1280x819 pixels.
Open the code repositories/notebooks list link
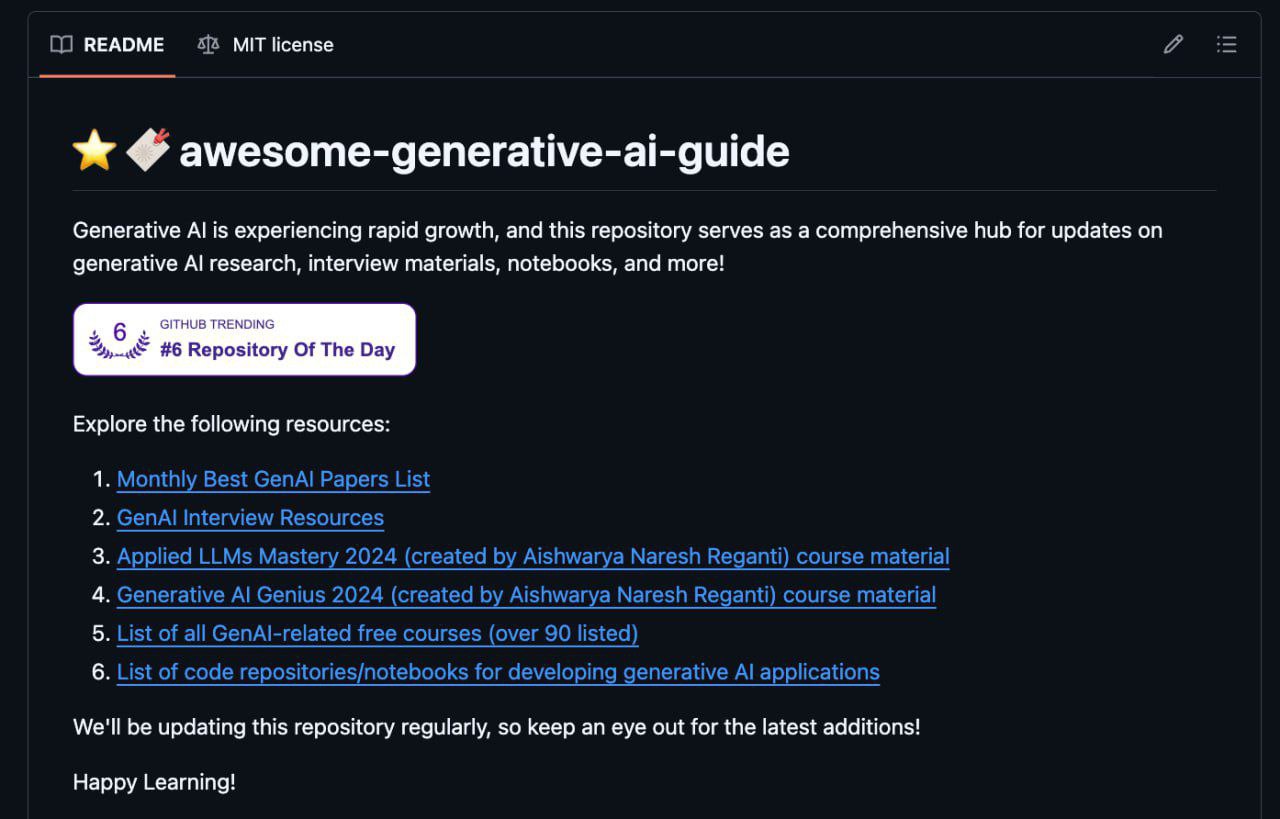click(x=498, y=672)
